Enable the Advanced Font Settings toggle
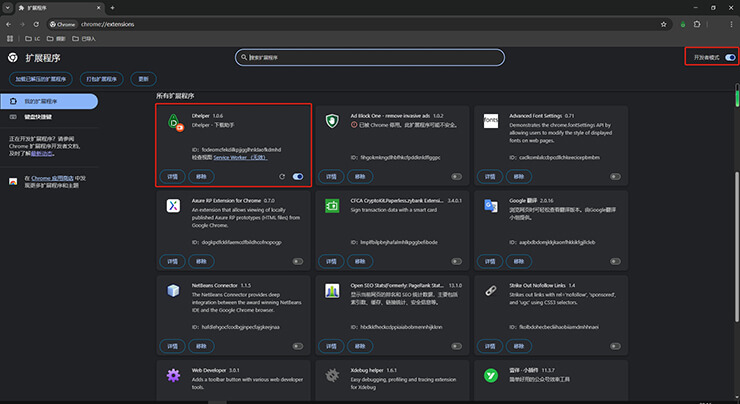The image size is (740, 404). tap(615, 177)
